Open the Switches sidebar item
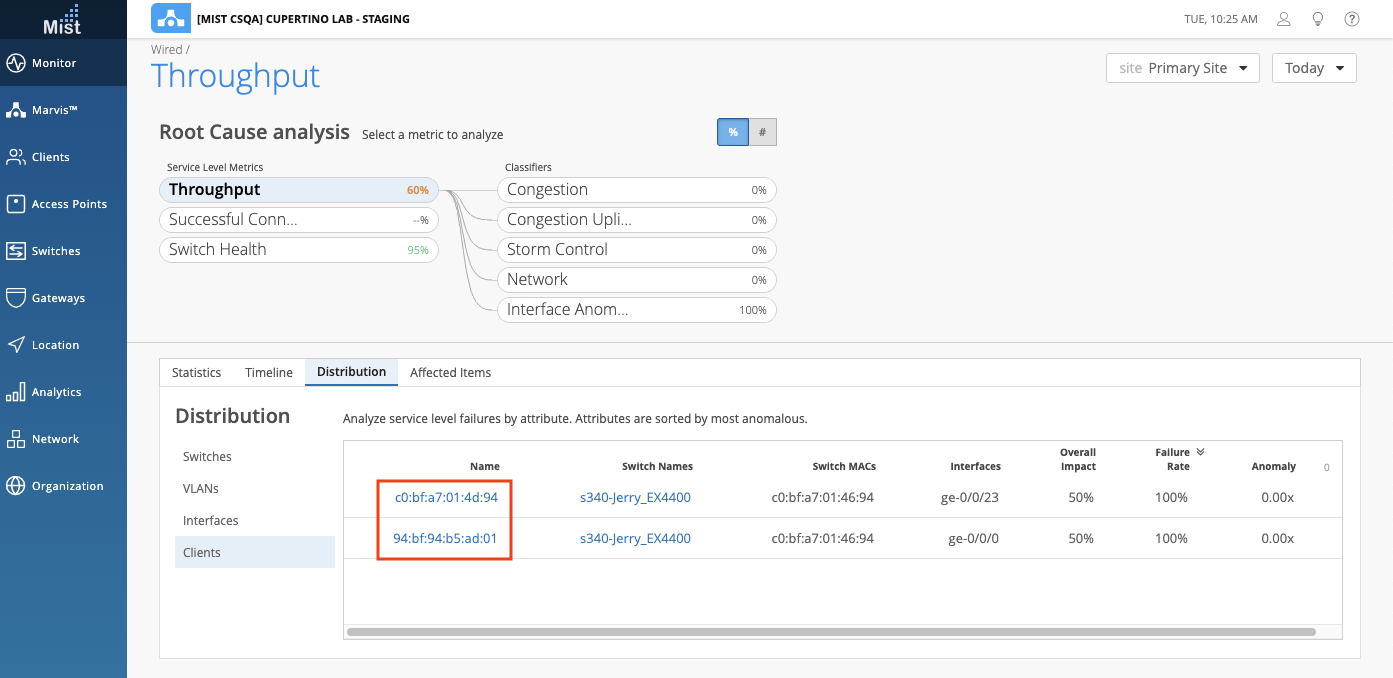 55,251
